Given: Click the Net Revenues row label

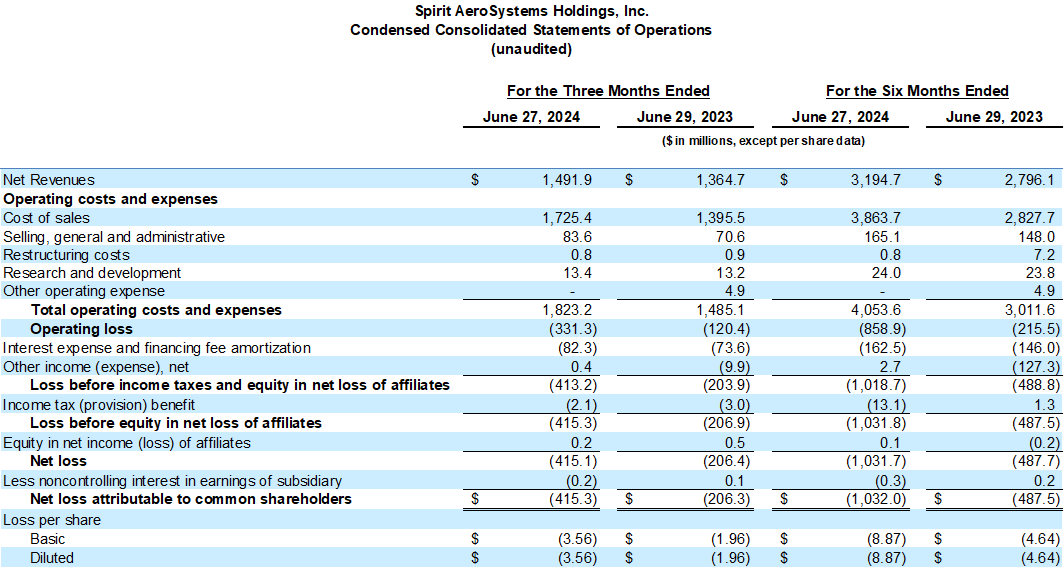Looking at the screenshot, I should (49, 180).
